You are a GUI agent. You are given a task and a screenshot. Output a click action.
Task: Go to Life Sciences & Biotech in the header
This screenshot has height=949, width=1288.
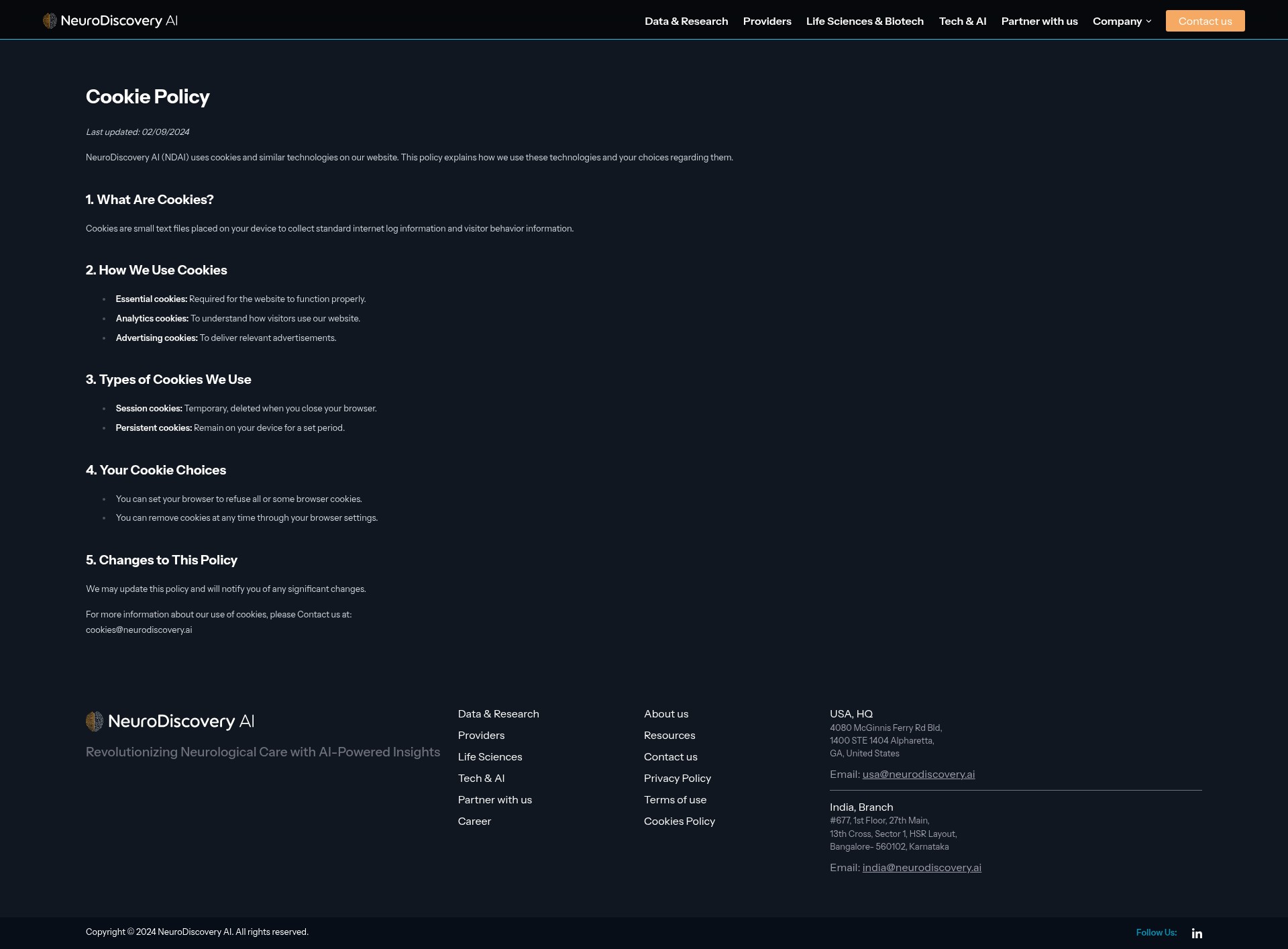[865, 21]
